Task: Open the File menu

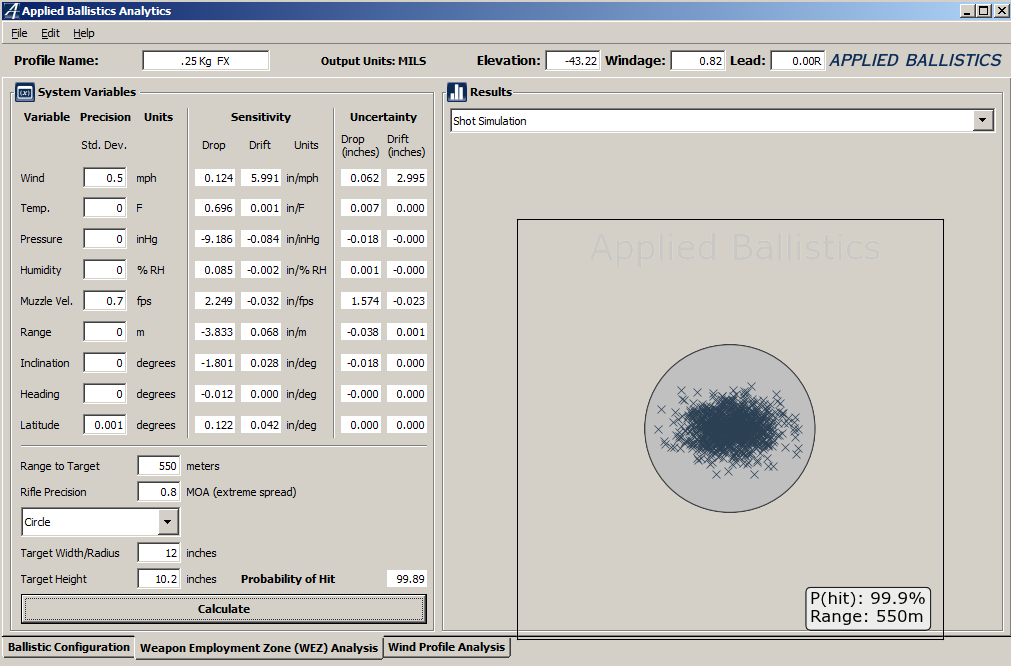Action: coord(19,33)
